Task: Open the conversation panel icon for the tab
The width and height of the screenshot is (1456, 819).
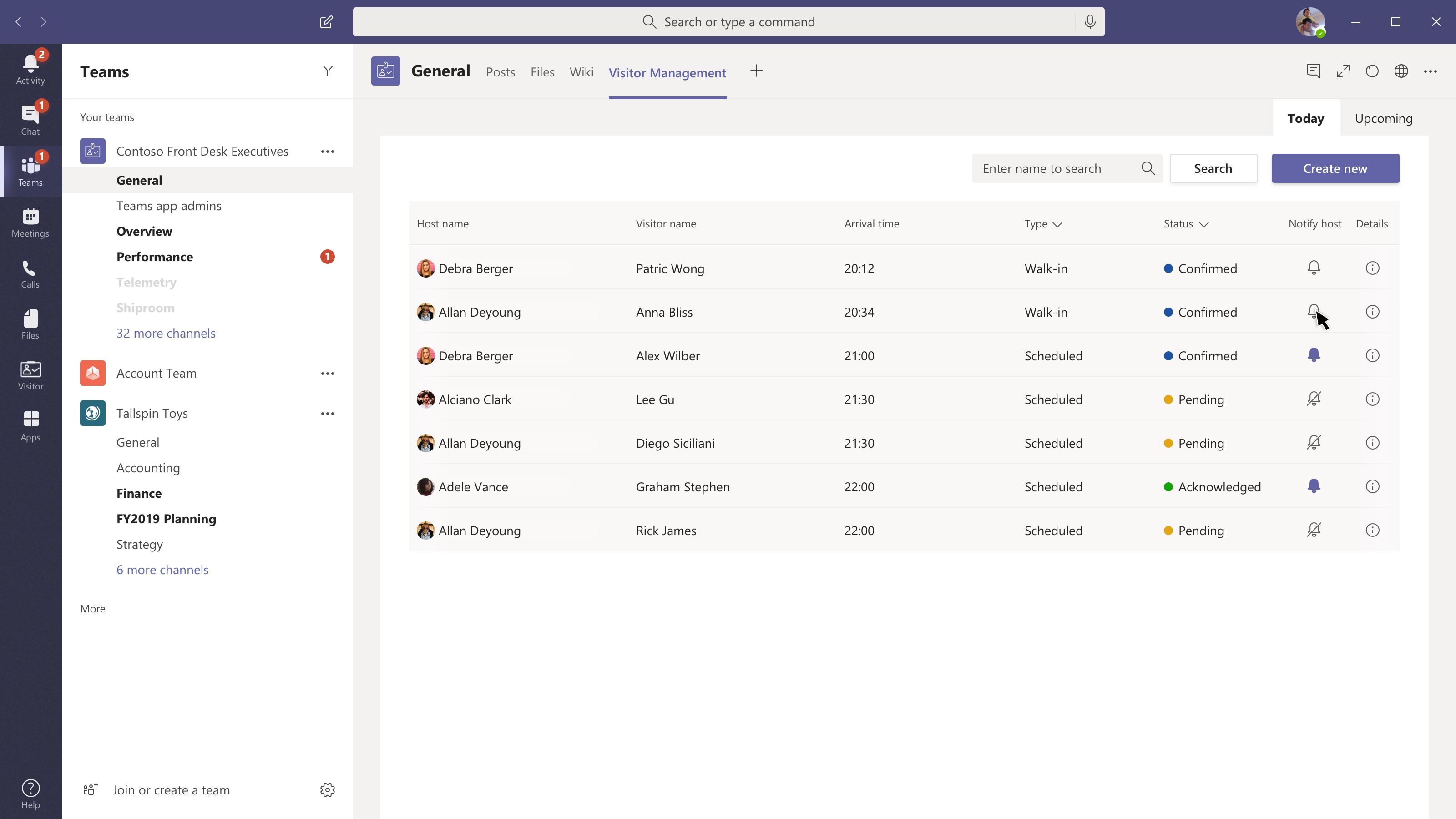Action: 1314,71
